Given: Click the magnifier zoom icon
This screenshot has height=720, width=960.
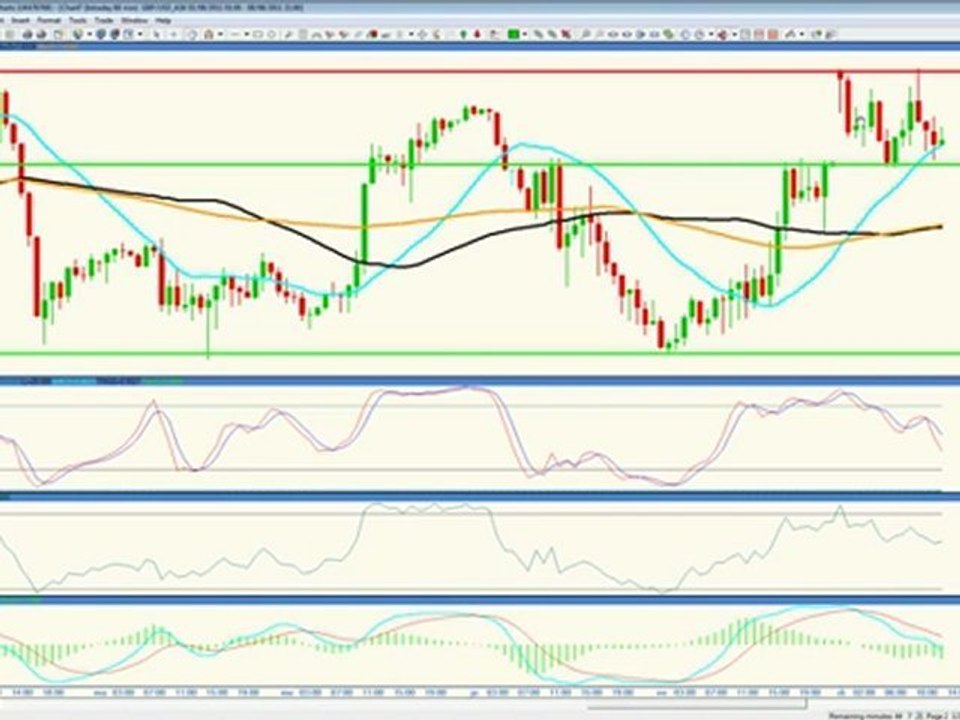Looking at the screenshot, I should 585,34.
